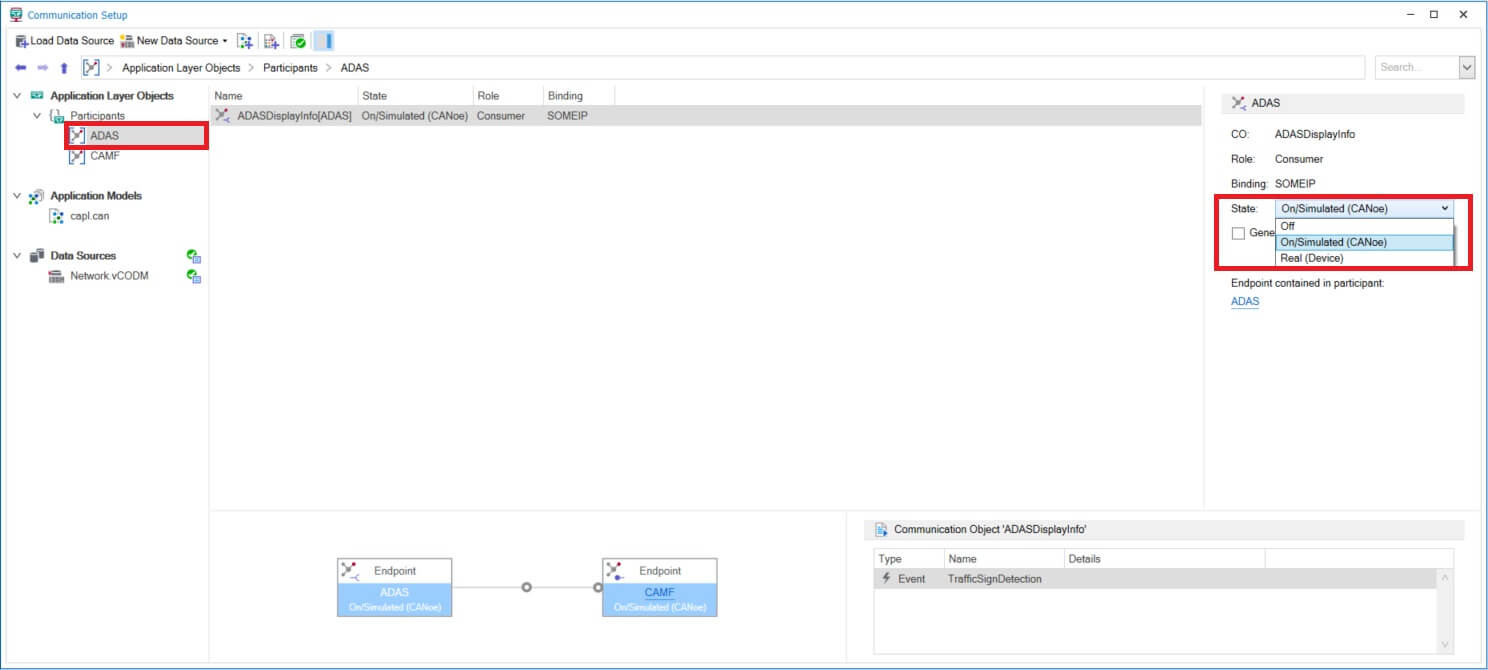Select Off in the State dropdown
Screen dimensions: 1488x670
tap(1288, 226)
